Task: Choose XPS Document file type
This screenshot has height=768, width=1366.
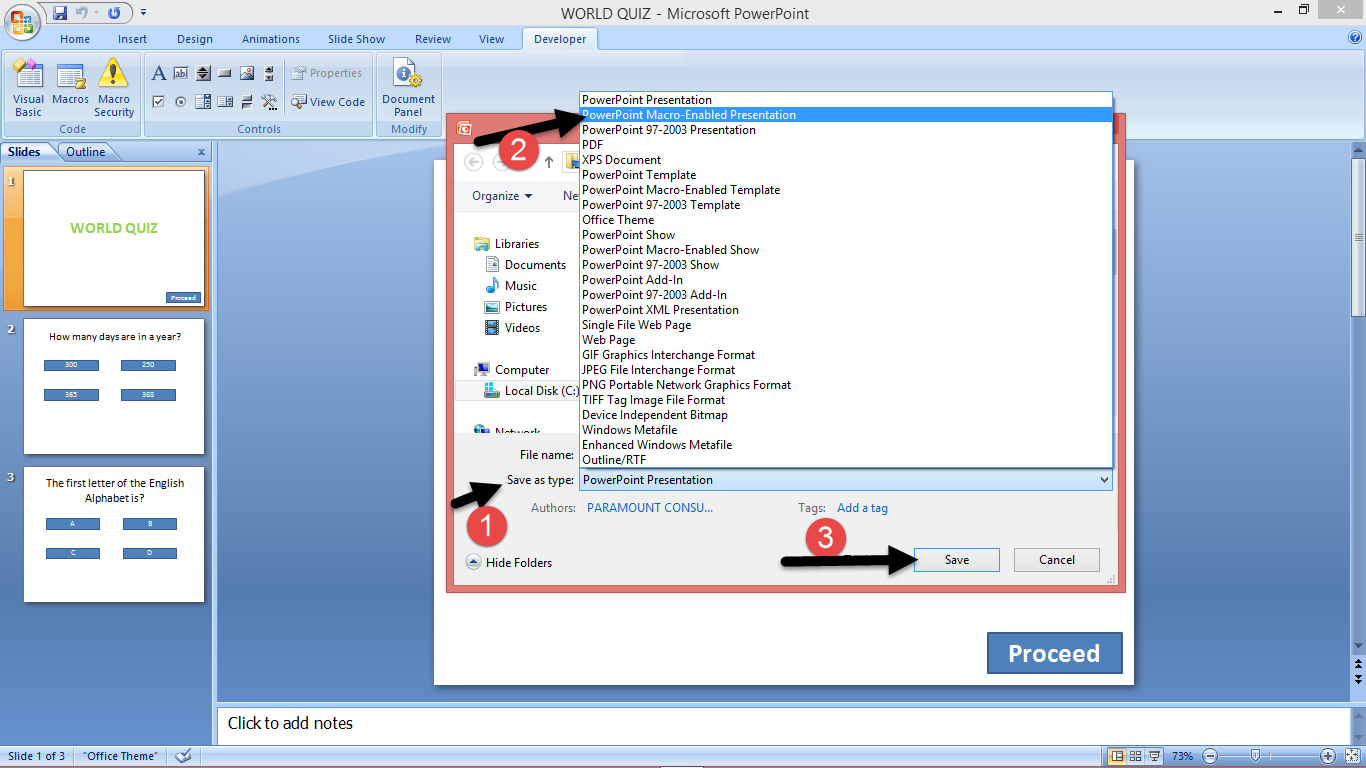Action: (x=846, y=160)
